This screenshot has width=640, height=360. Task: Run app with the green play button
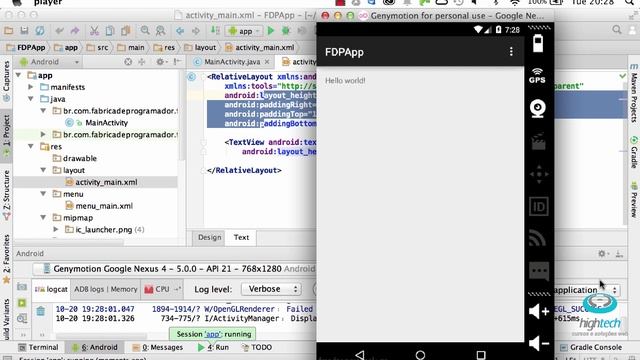pos(271,31)
